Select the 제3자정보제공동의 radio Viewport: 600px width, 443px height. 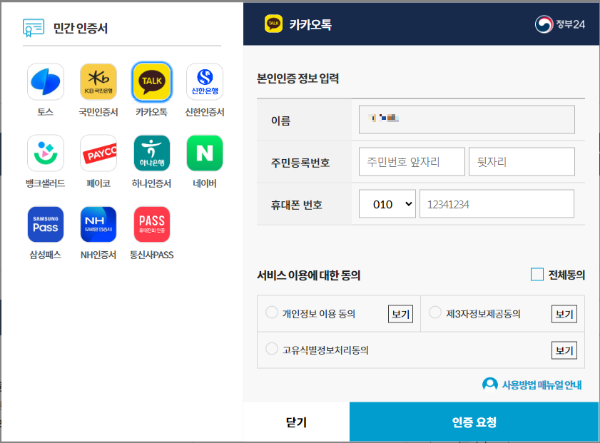(435, 313)
